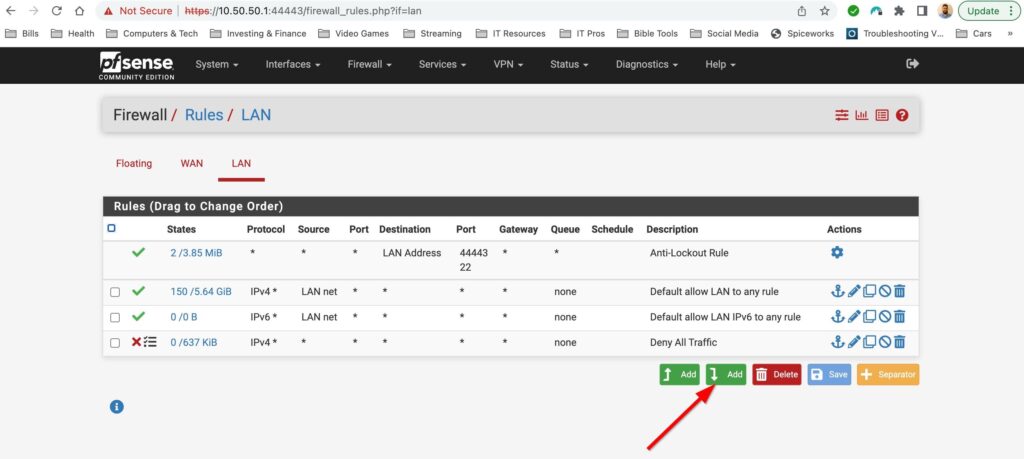
Task: Expand the Services menu
Action: (442, 64)
